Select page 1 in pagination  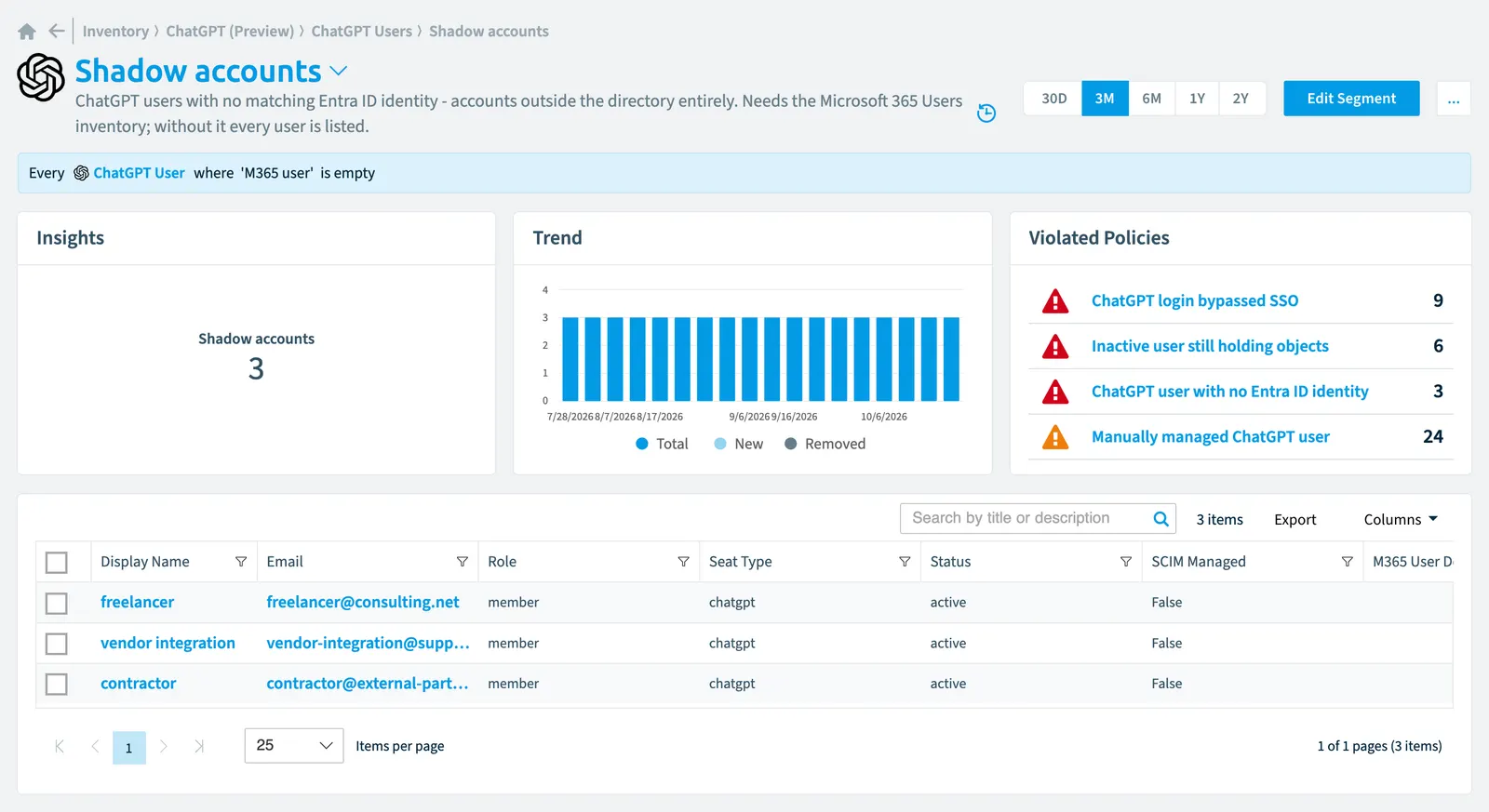pyautogui.click(x=129, y=747)
